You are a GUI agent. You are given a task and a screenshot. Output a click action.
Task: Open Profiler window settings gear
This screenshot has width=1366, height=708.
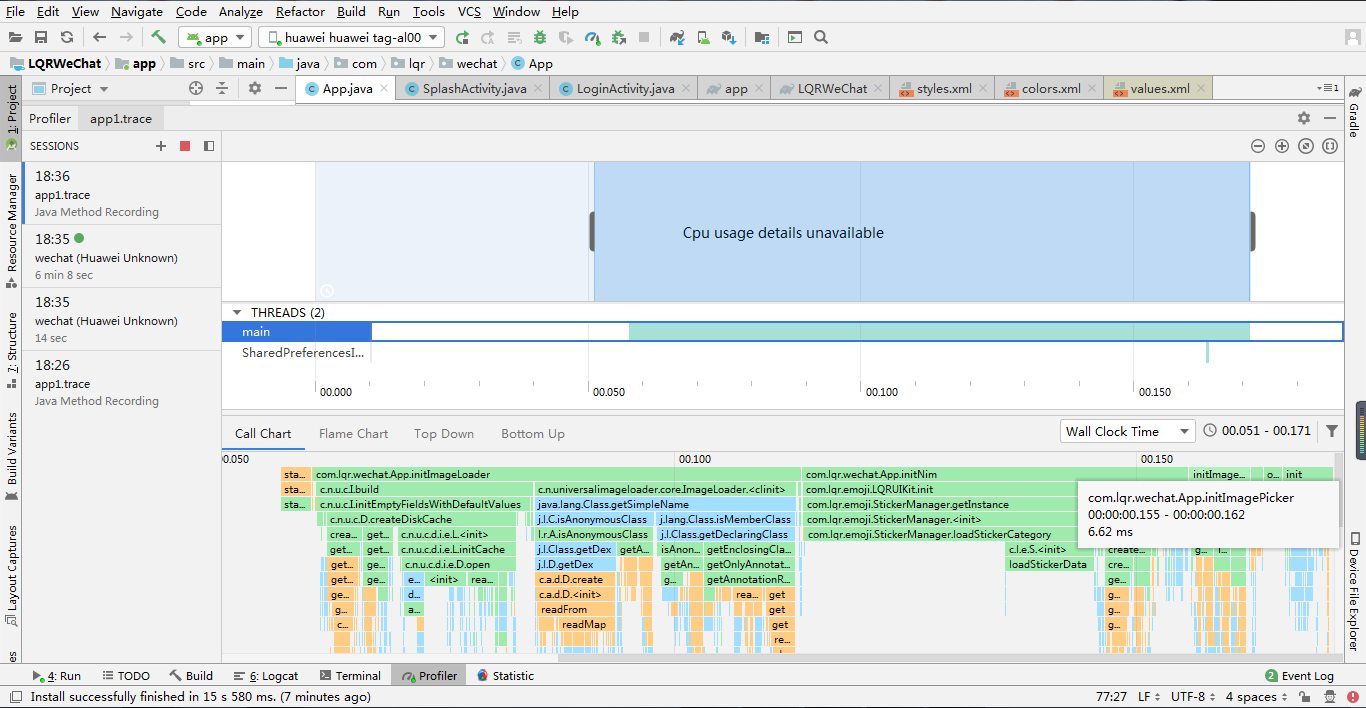click(x=1304, y=118)
